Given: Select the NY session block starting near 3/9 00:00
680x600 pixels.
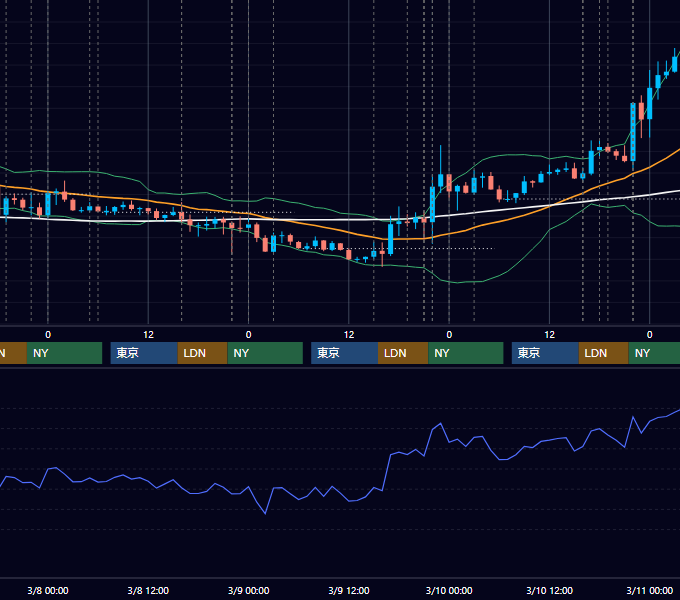Looking at the screenshot, I should click(265, 353).
